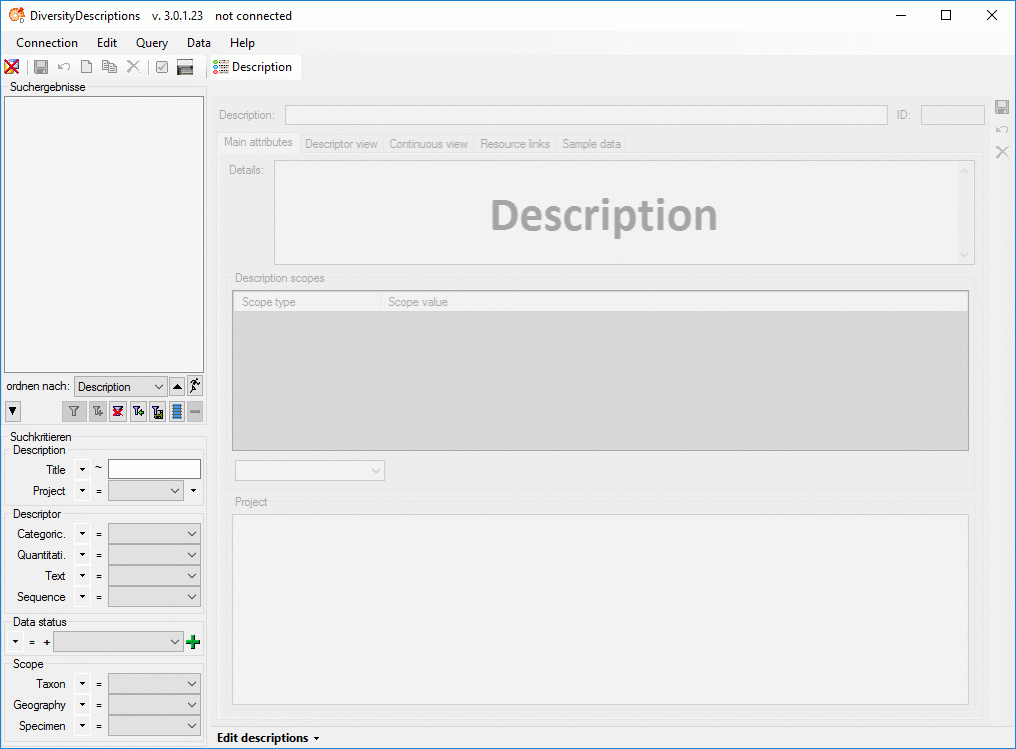
Task: Open the Project value combo box
Action: [146, 491]
